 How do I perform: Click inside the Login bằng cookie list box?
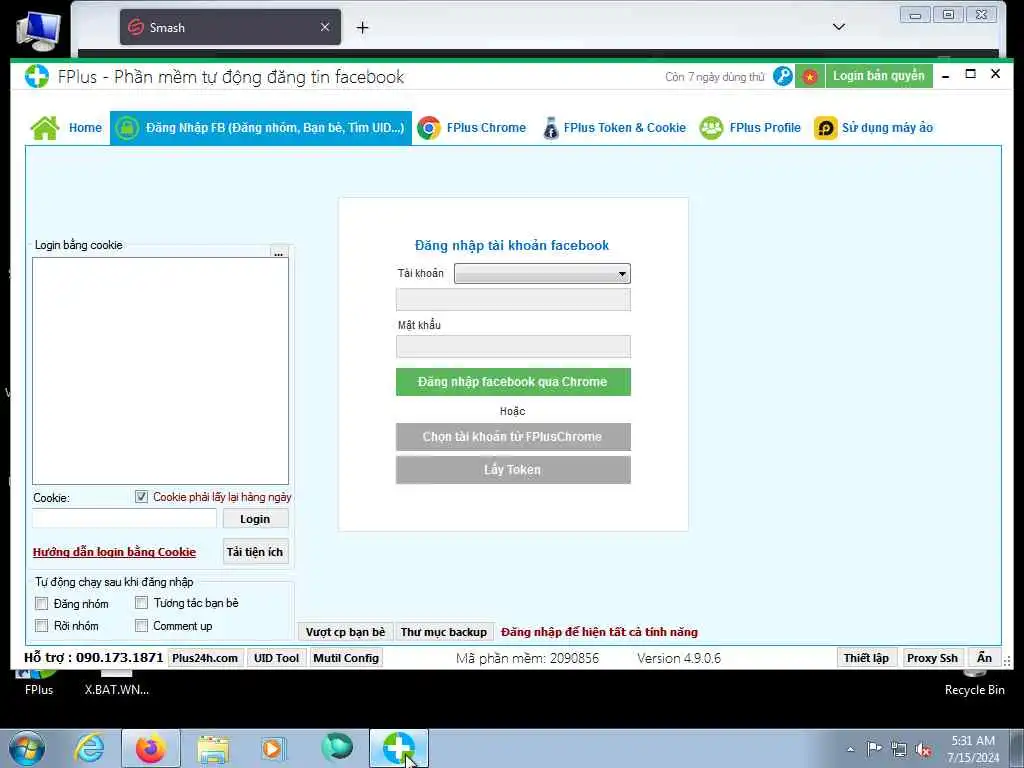tap(161, 371)
